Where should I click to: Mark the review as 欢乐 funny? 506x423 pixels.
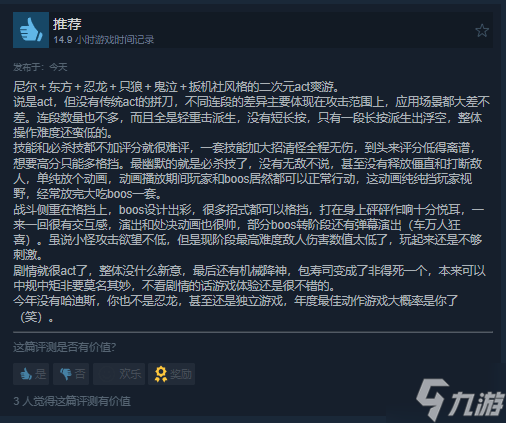(x=119, y=374)
